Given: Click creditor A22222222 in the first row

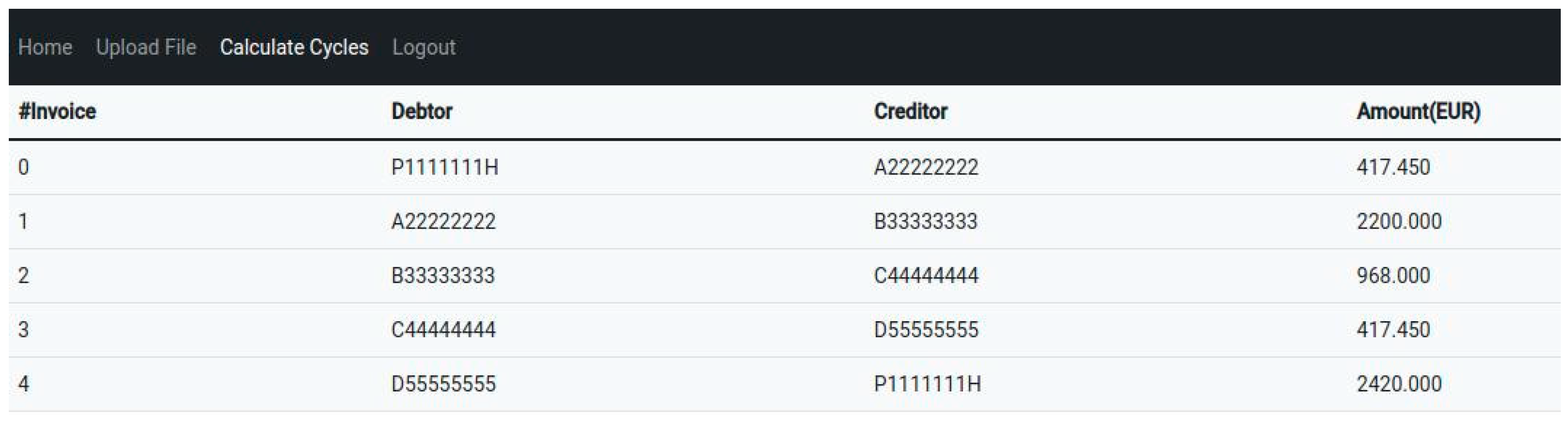Looking at the screenshot, I should (926, 167).
